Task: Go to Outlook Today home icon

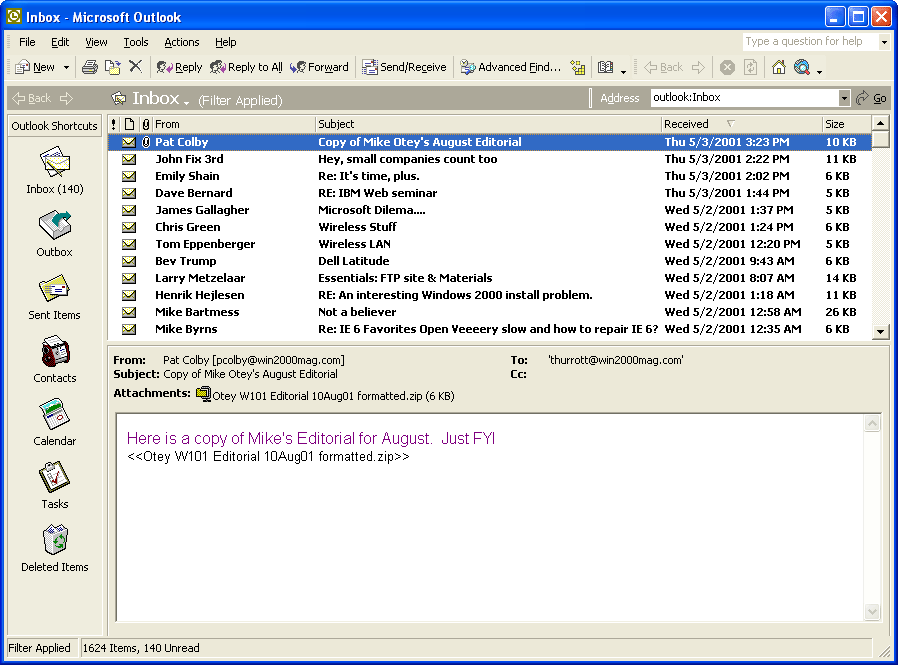Action: [778, 67]
